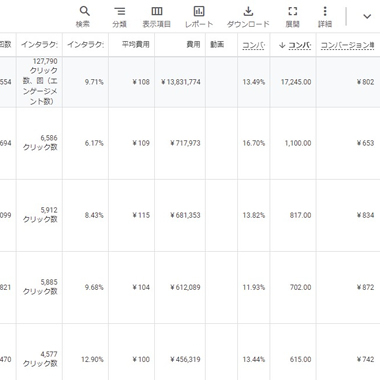This screenshot has height=380, width=380.
Task: Click the conversion rate 13.44%
Action: (254, 359)
